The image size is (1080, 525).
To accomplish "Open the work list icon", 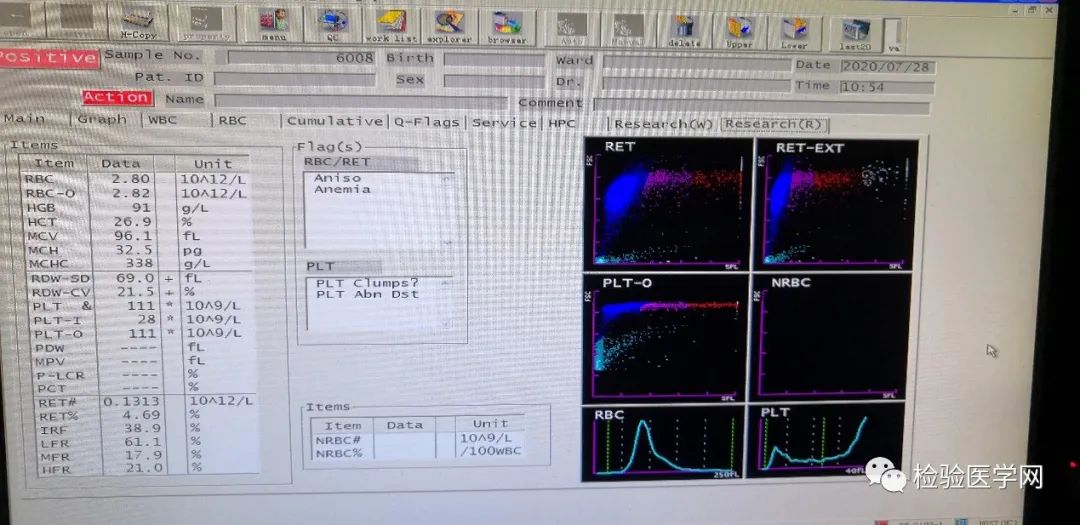I will point(391,26).
